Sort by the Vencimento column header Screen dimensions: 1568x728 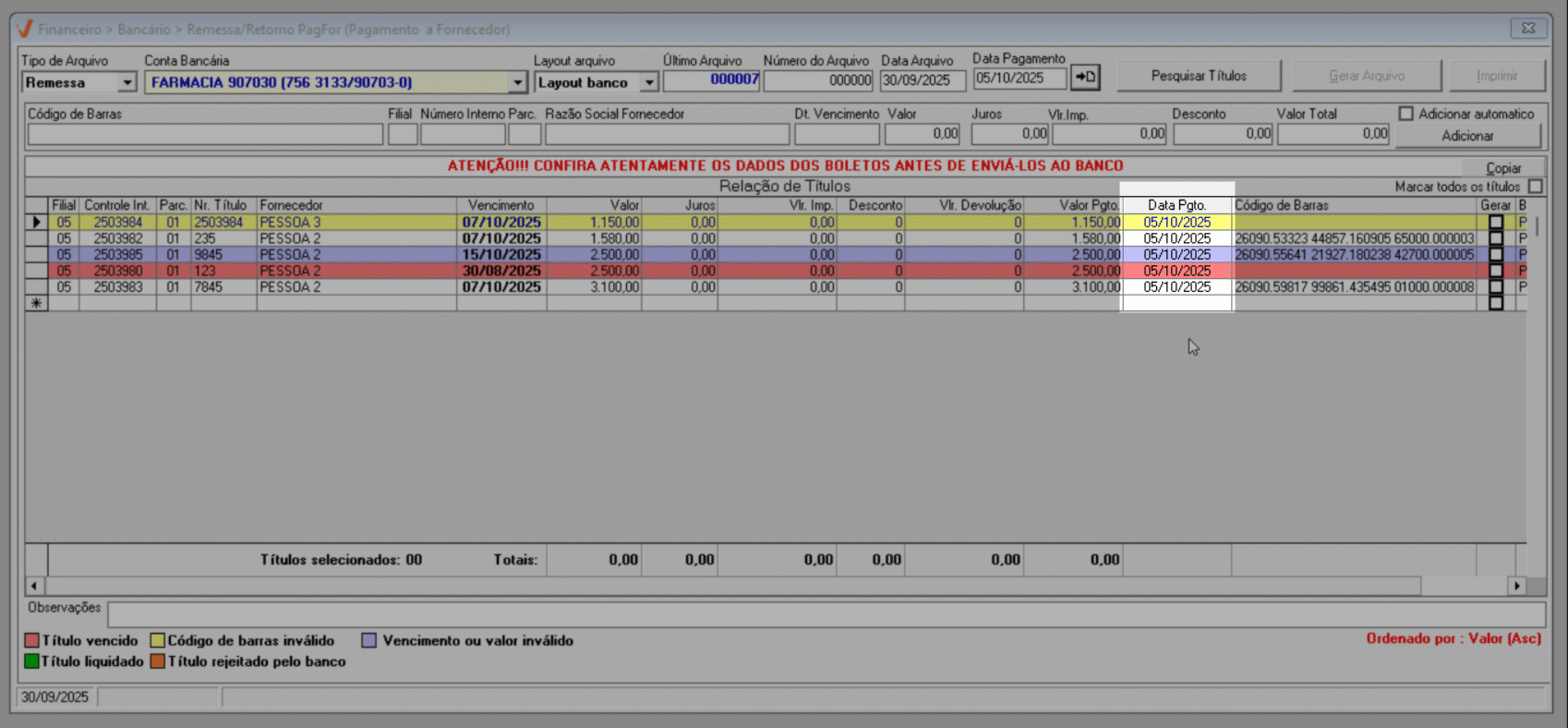(501, 205)
